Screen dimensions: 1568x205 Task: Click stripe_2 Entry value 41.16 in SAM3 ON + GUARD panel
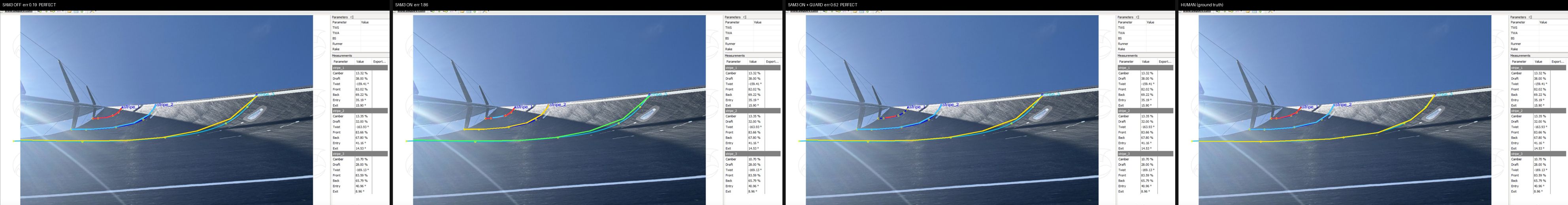(x=1147, y=143)
